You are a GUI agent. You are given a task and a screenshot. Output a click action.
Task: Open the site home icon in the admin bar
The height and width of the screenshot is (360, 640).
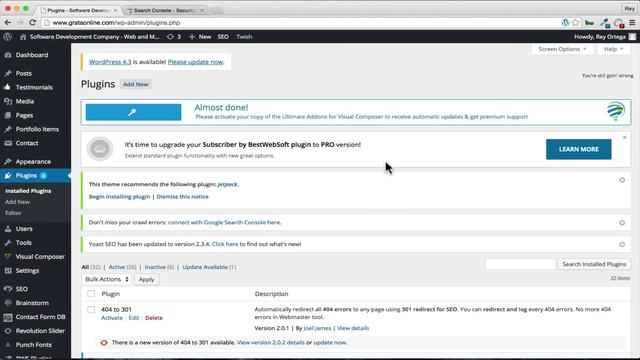pos(23,37)
